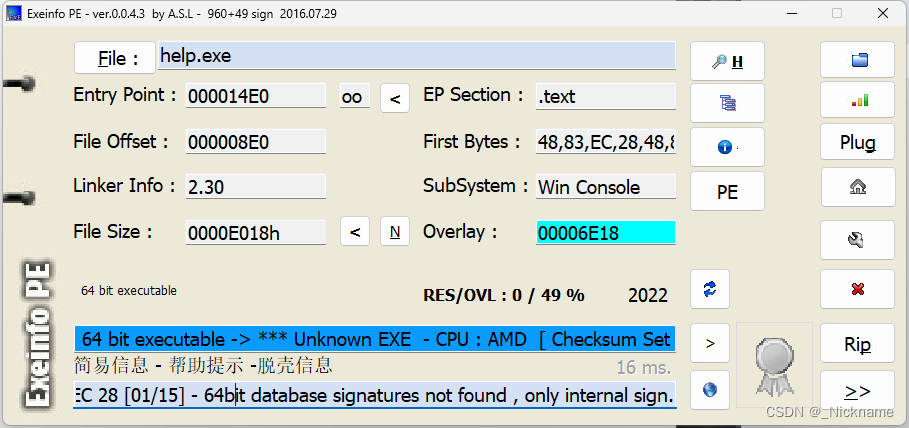The height and width of the screenshot is (428, 909).
Task: Click the blue refresh arrows icon
Action: point(710,289)
